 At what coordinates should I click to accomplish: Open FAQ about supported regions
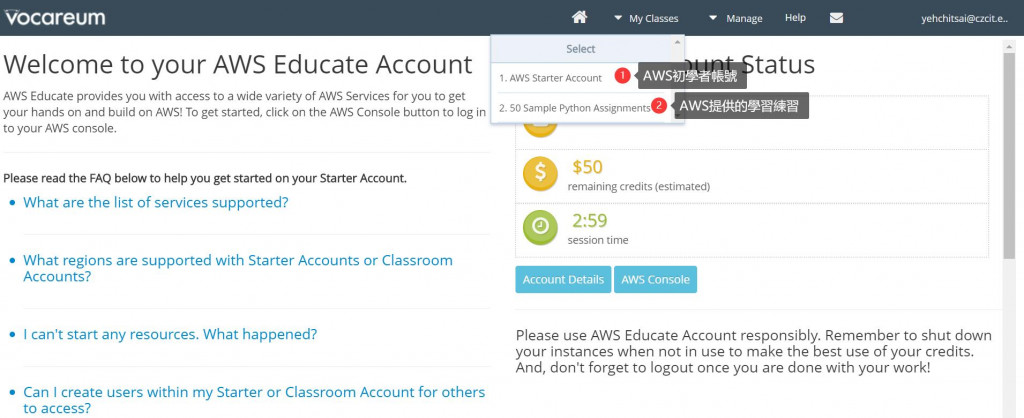(238, 268)
